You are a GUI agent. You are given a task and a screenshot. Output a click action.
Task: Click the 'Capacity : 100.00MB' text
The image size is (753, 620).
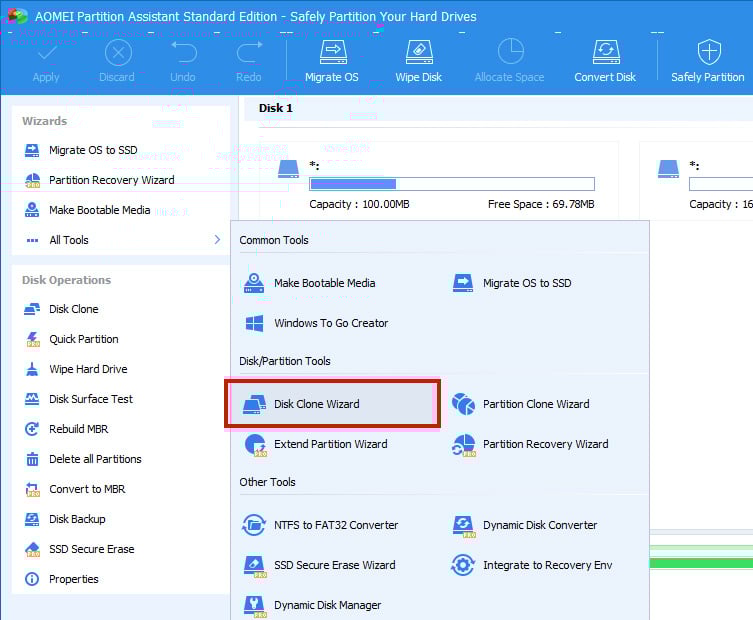[359, 204]
